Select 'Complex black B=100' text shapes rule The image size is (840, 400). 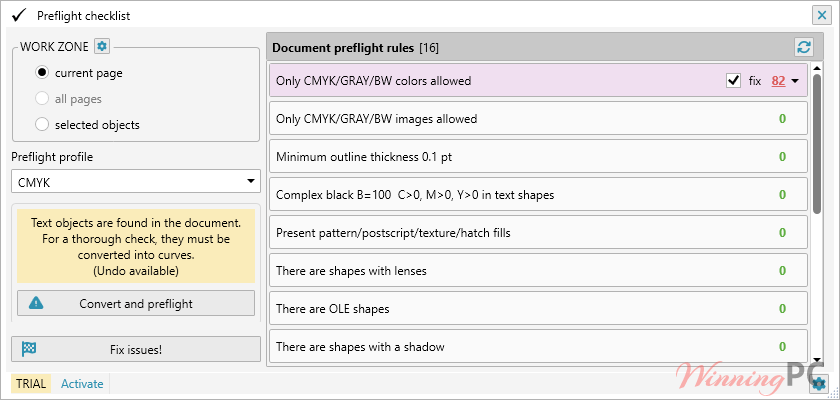pos(538,195)
